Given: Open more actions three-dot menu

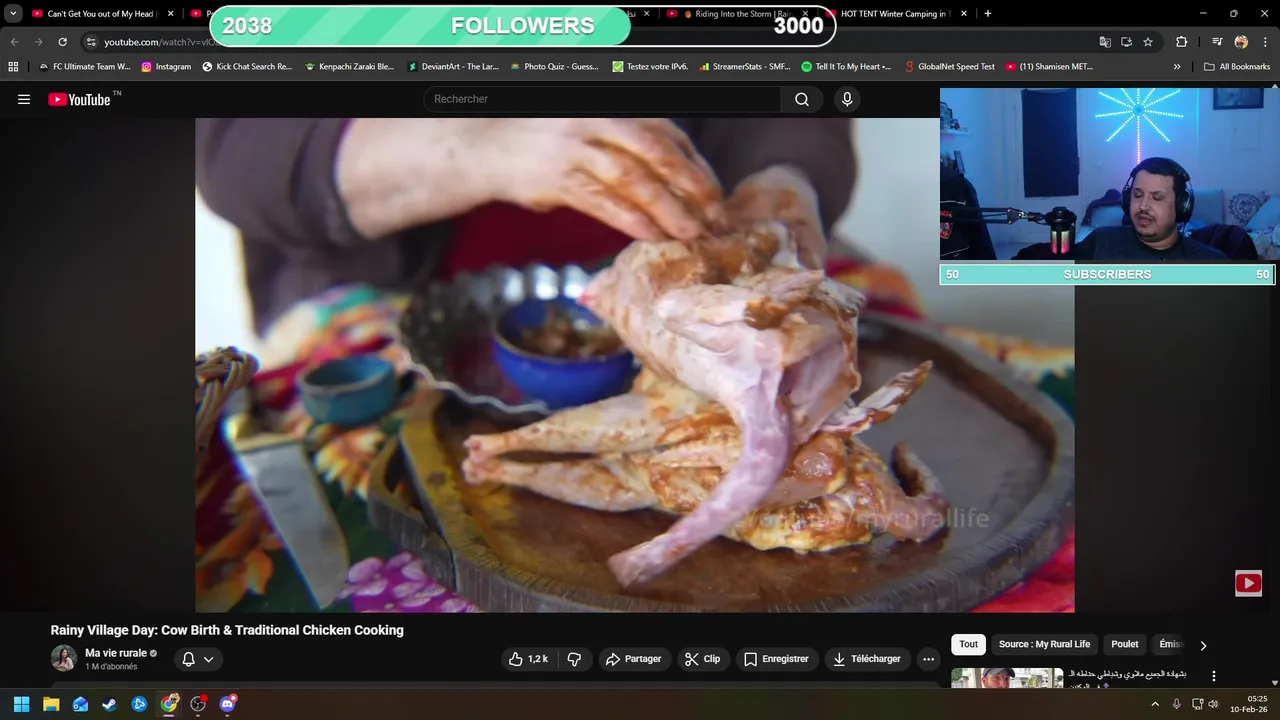Looking at the screenshot, I should [928, 659].
